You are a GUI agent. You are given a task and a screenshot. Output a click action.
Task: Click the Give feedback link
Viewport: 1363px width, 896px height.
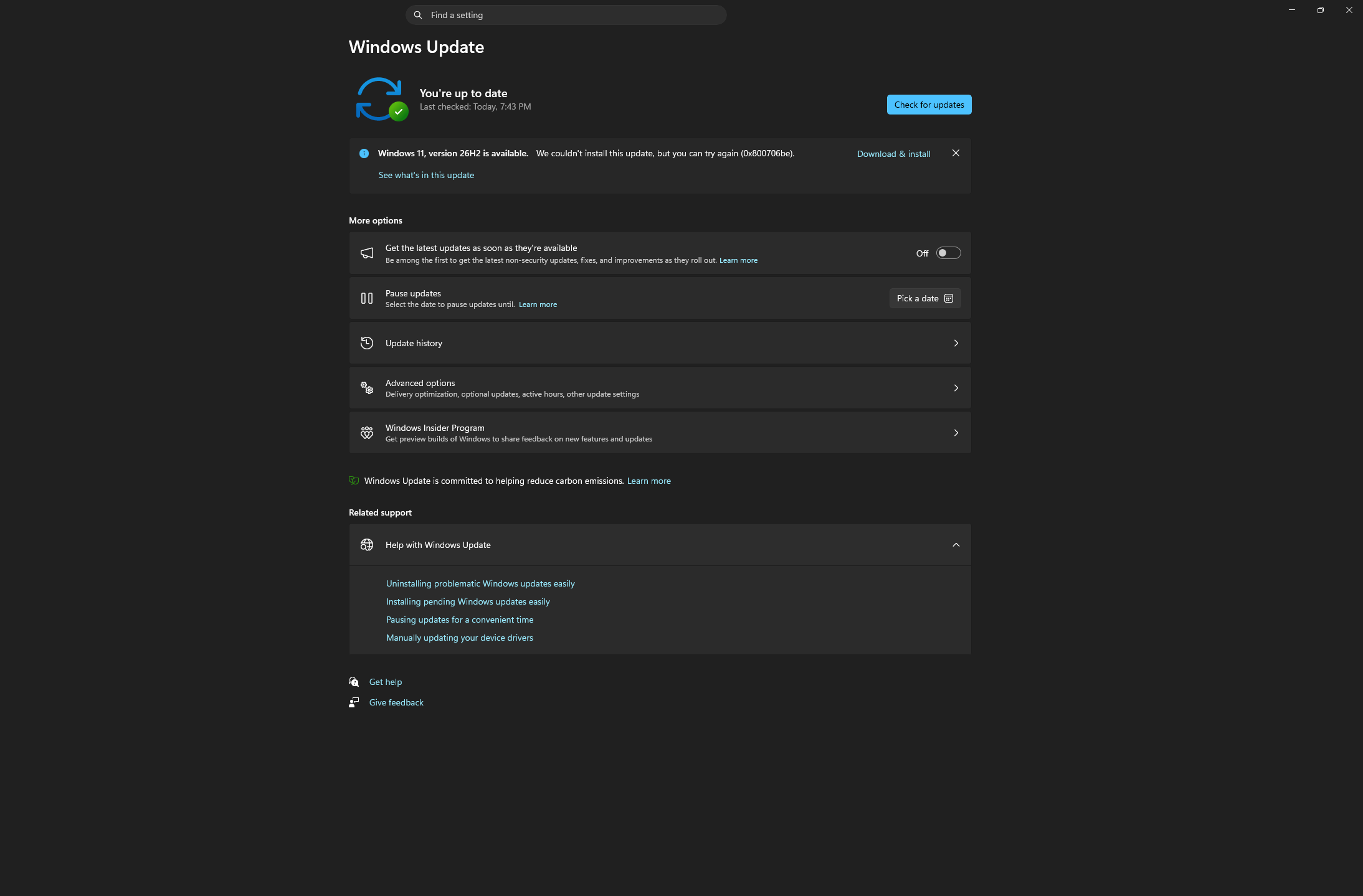[396, 702]
